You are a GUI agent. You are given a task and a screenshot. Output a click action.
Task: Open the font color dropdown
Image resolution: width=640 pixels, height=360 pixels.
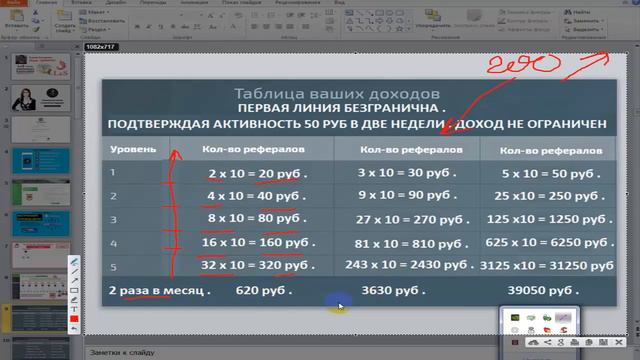[234, 27]
